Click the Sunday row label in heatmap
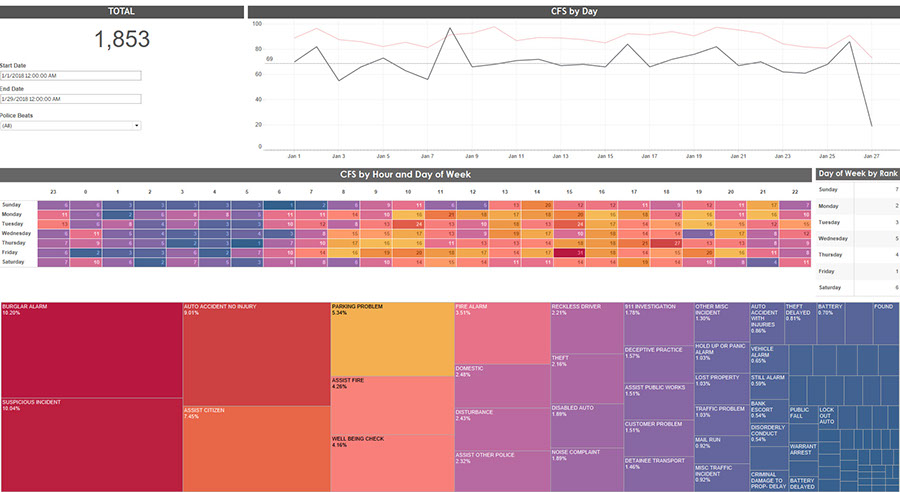 [x=15, y=204]
